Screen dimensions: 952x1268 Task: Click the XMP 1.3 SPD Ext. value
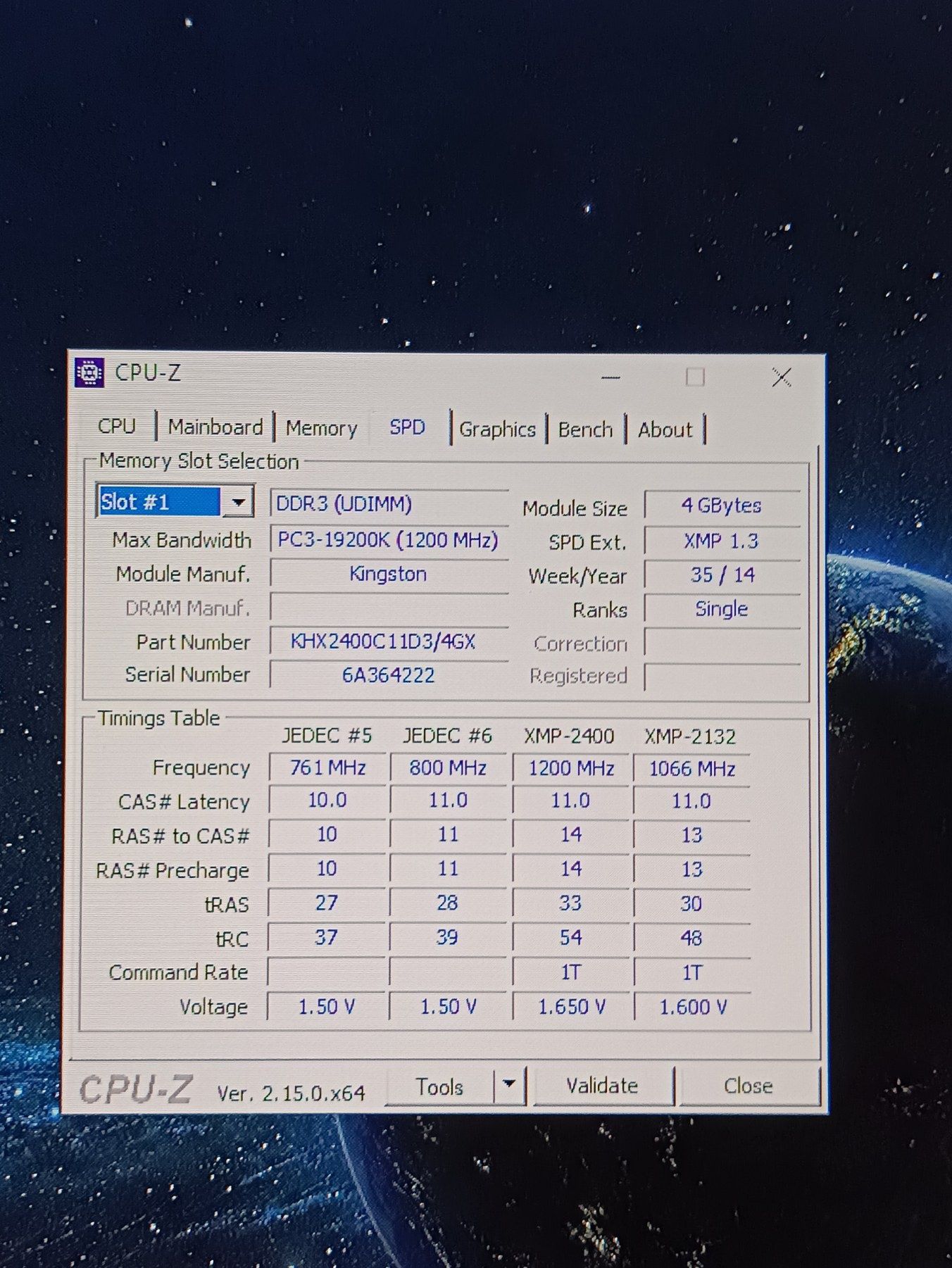pyautogui.click(x=722, y=541)
